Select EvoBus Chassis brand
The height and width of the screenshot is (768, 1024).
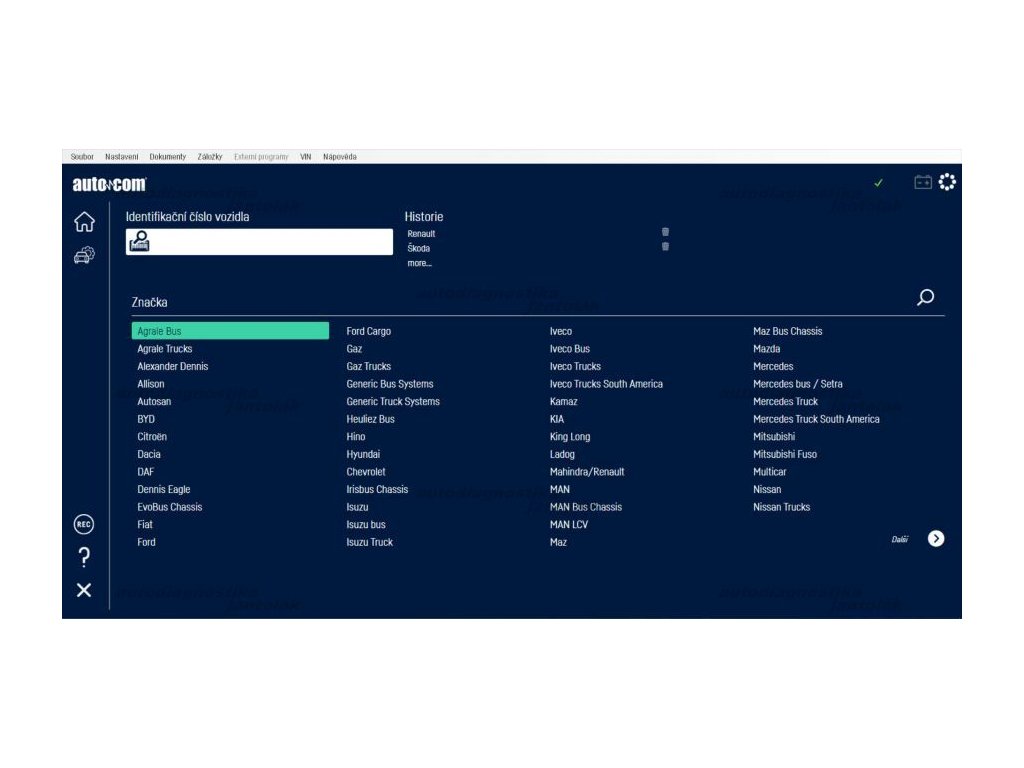pyautogui.click(x=170, y=507)
